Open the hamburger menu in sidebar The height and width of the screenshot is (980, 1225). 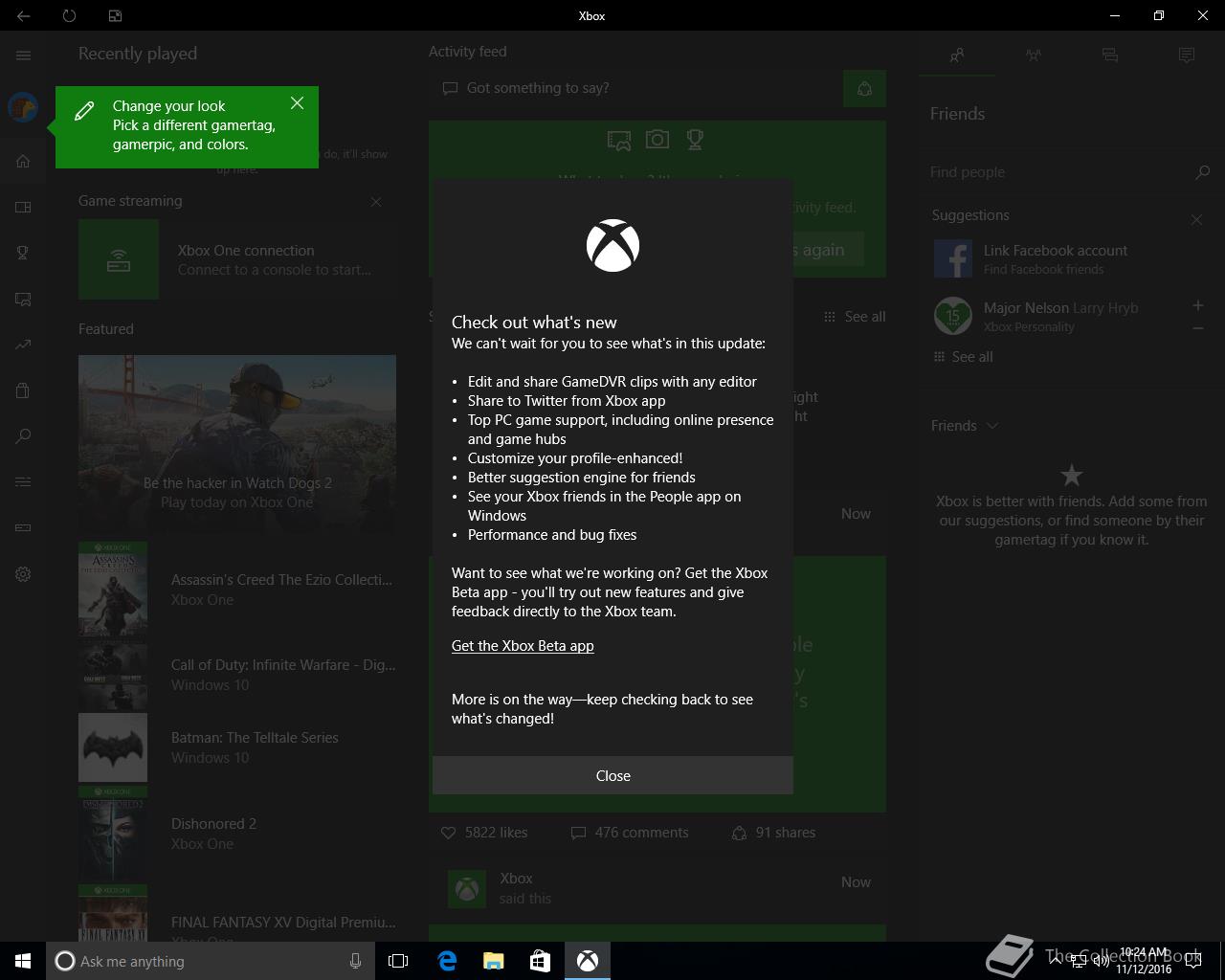pyautogui.click(x=23, y=55)
